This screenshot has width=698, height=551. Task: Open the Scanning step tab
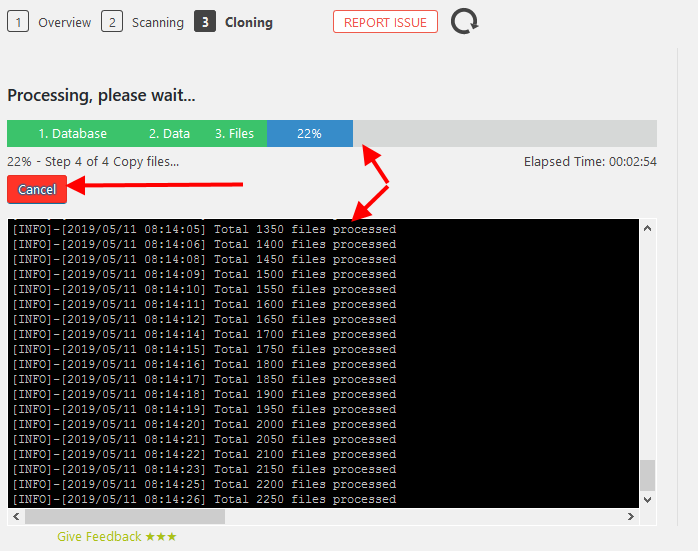coord(158,22)
